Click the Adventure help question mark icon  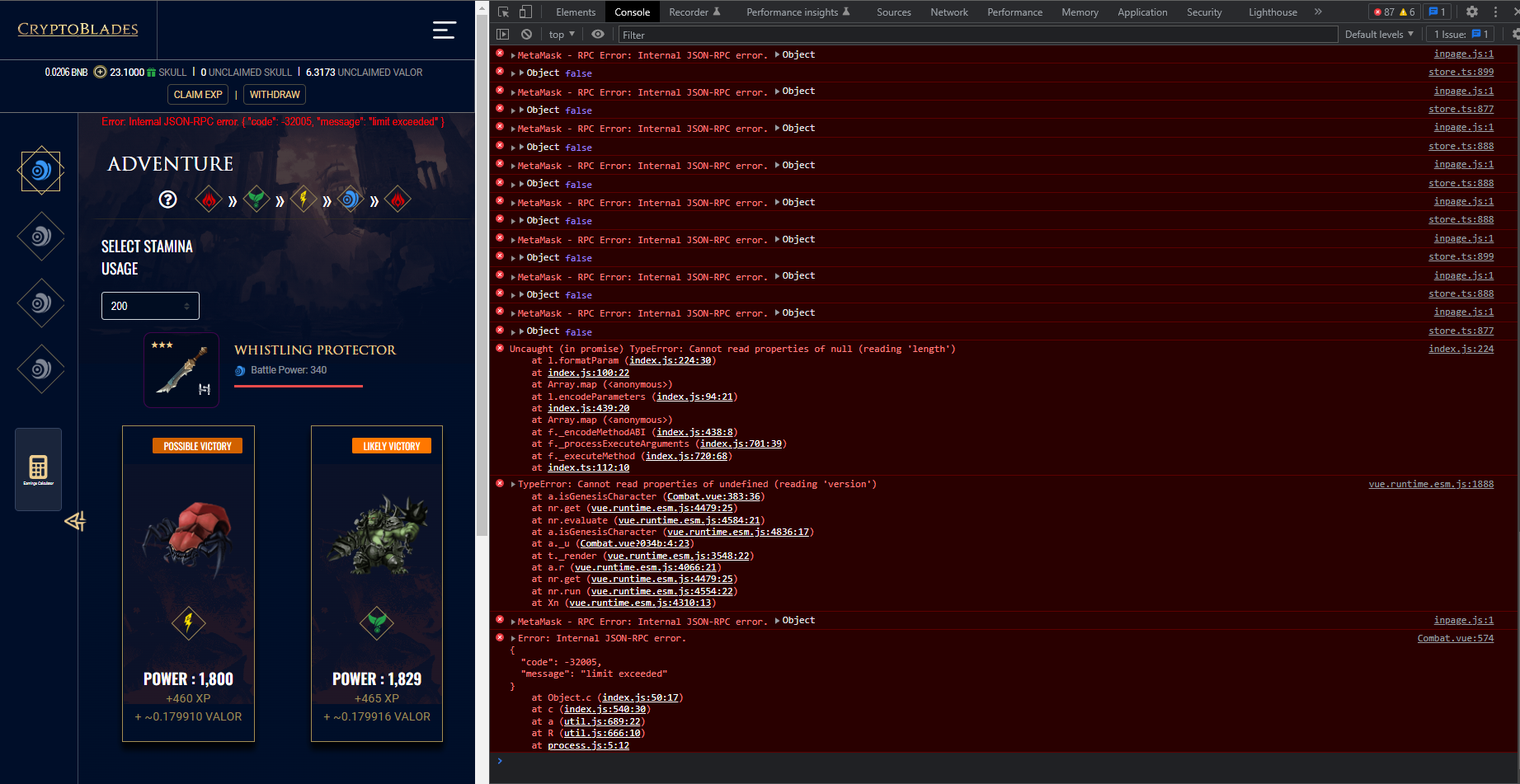[167, 199]
